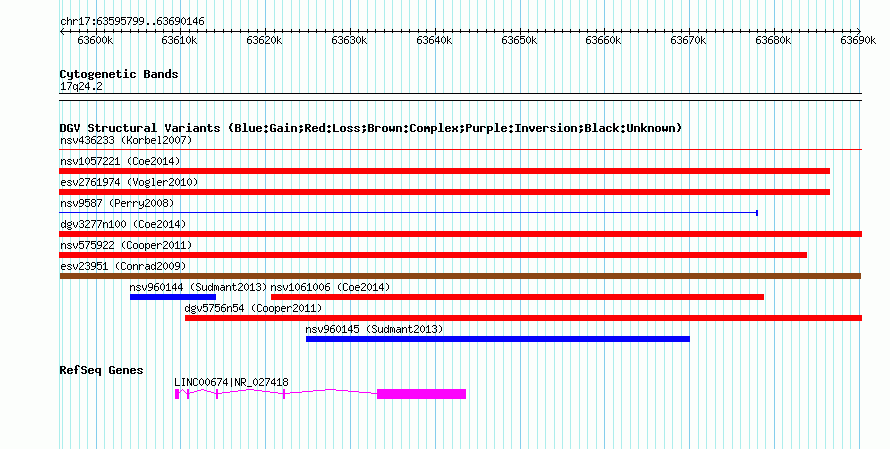
Task: Click the 63650k ruler tick label
Action: point(519,40)
